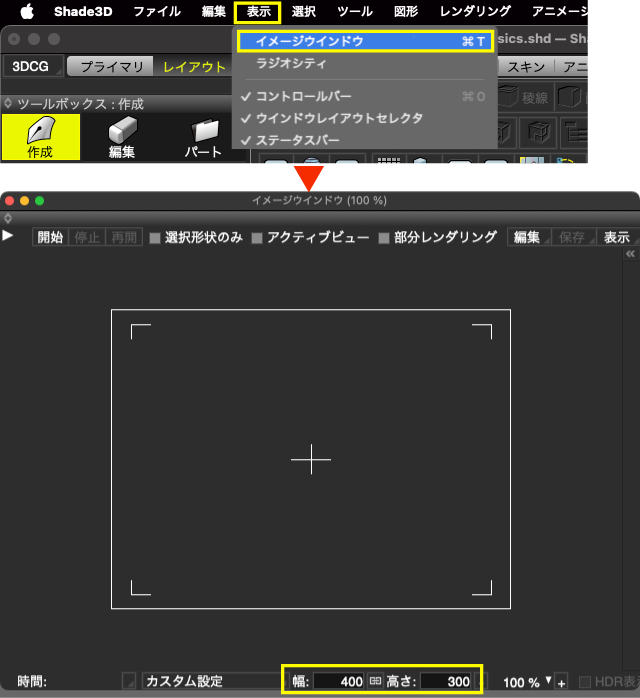Enable アクティブビュー checkbox
Viewport: 640px width, 698px height.
[x=257, y=238]
